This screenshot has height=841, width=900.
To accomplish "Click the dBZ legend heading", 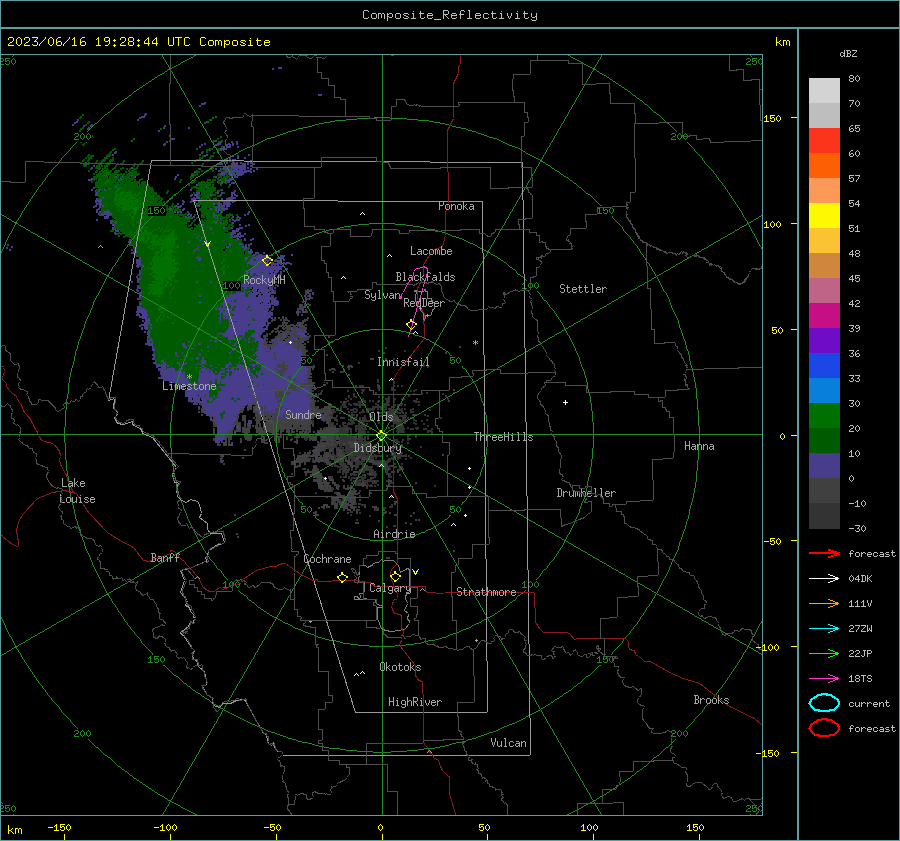I will click(x=848, y=53).
